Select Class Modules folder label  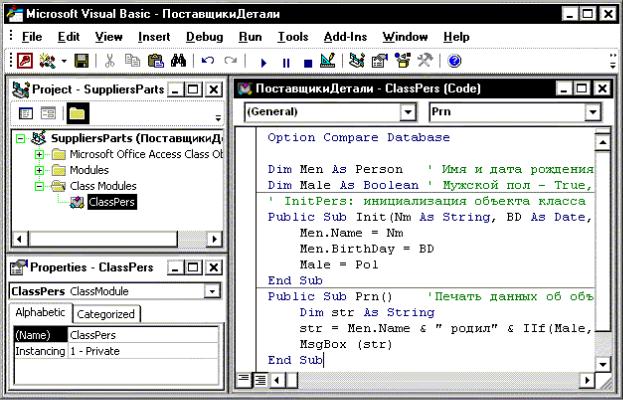click(x=103, y=186)
